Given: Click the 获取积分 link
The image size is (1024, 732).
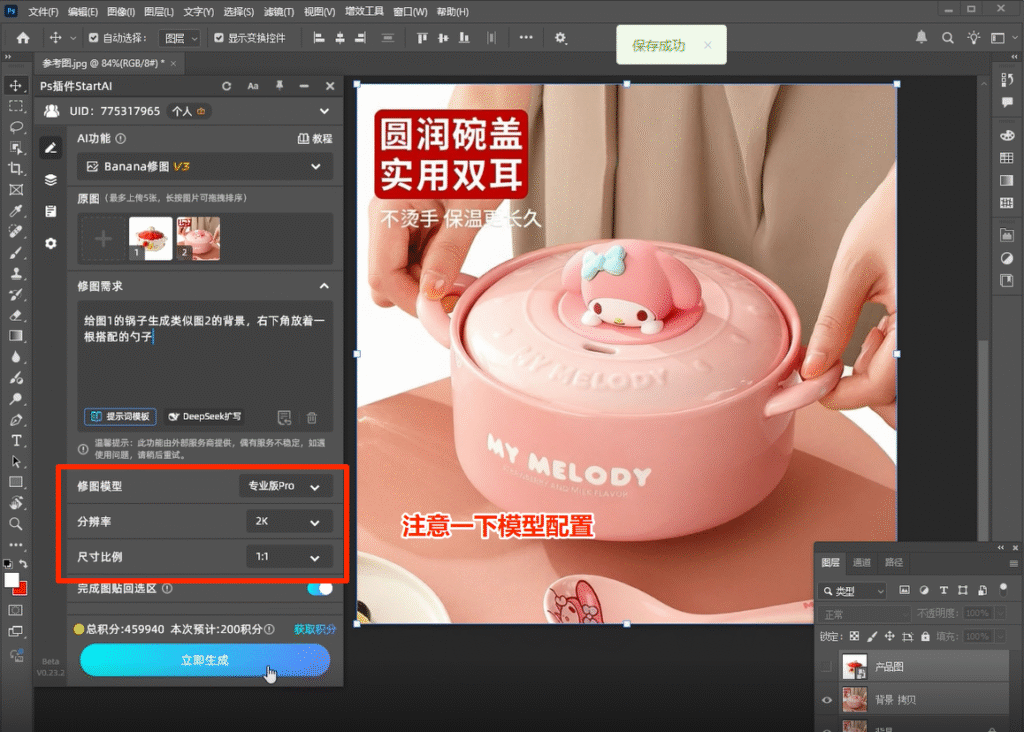Looking at the screenshot, I should [x=315, y=629].
